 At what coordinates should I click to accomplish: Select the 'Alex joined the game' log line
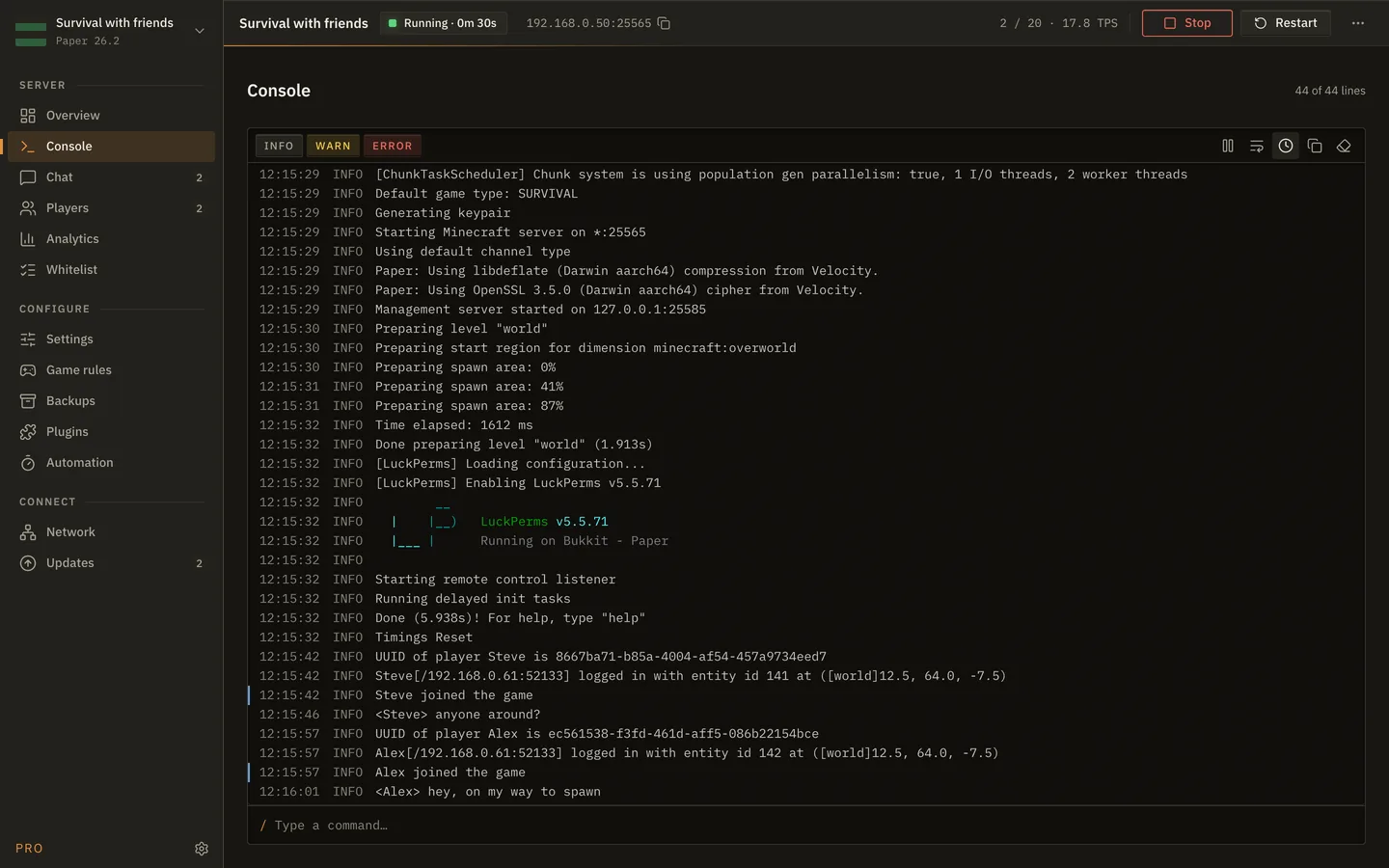coord(806,773)
